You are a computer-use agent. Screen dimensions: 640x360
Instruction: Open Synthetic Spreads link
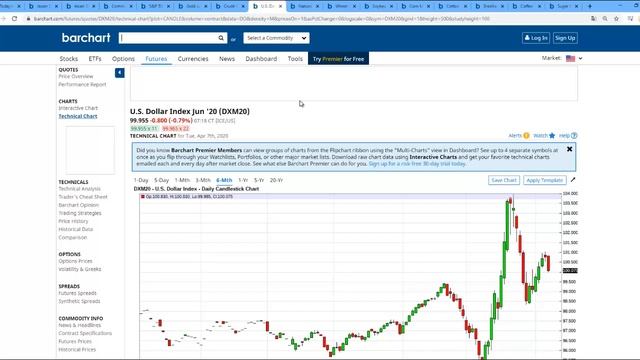tap(79, 301)
